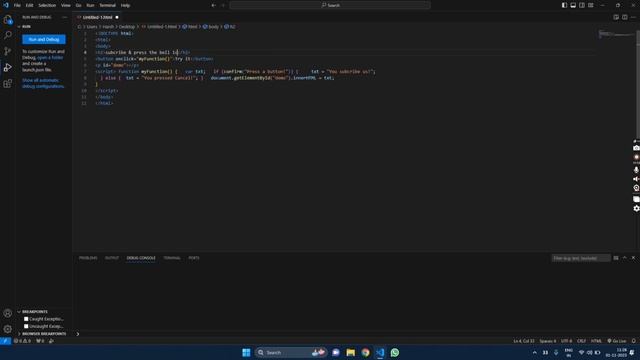Click the Open Changes editor icon
The image size is (640, 360).
(616, 17)
